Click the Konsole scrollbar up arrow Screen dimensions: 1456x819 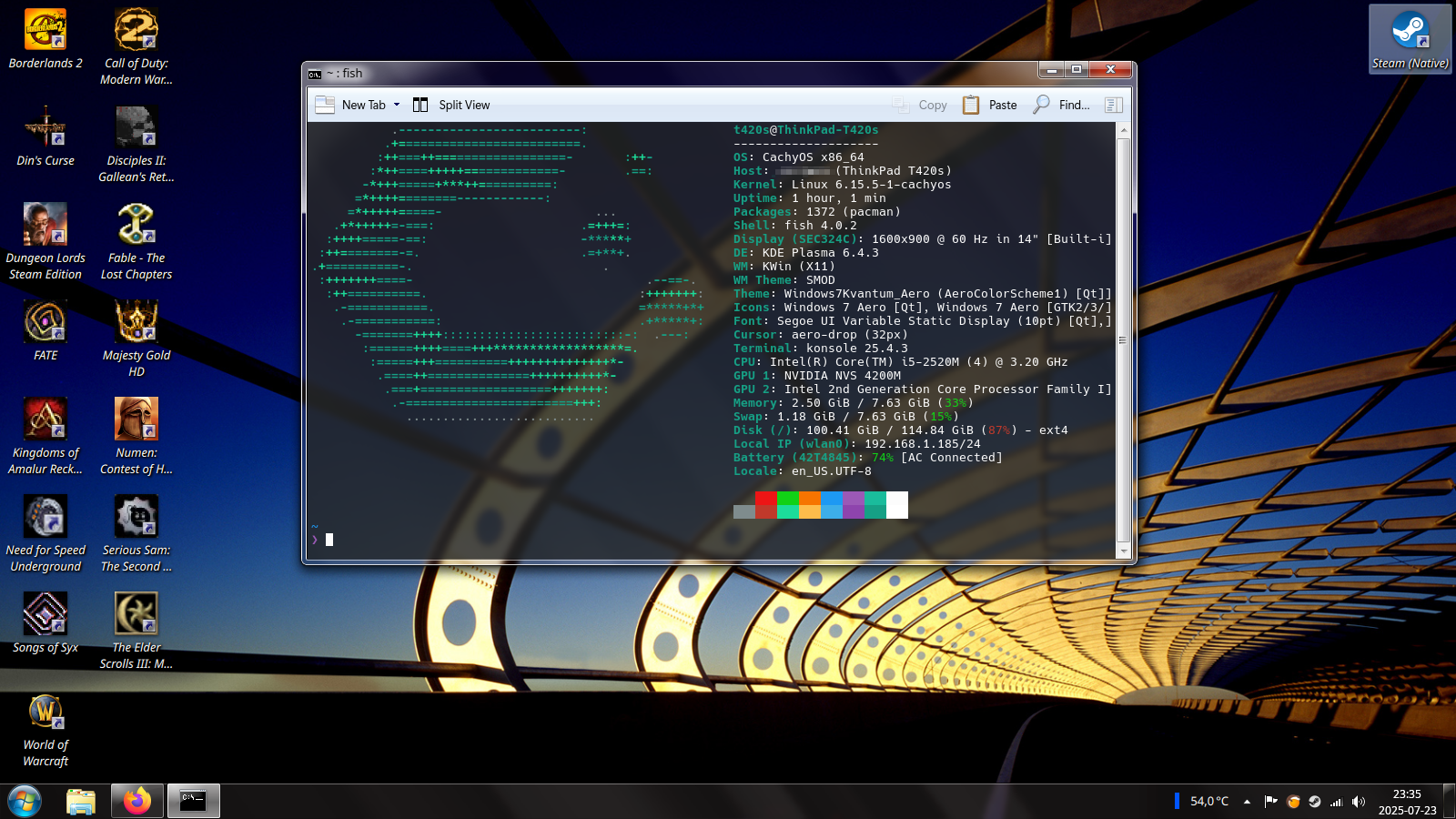pyautogui.click(x=1124, y=130)
